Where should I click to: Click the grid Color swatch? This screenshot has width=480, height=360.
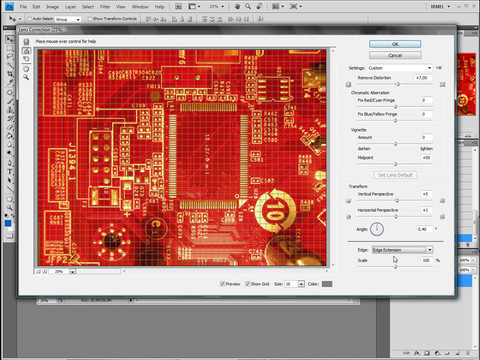click(327, 284)
